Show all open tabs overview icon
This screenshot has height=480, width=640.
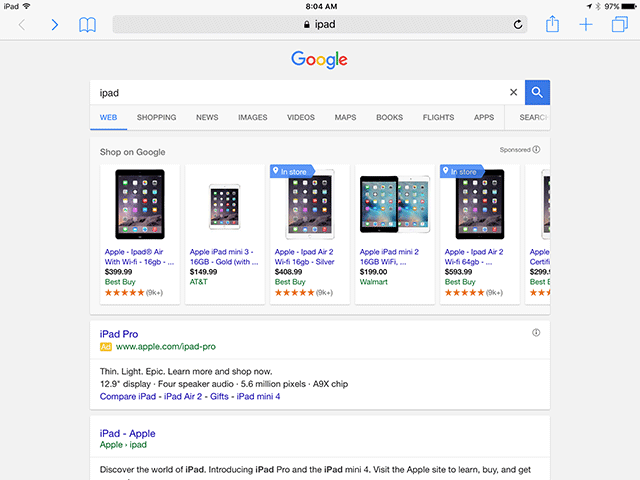(619, 24)
